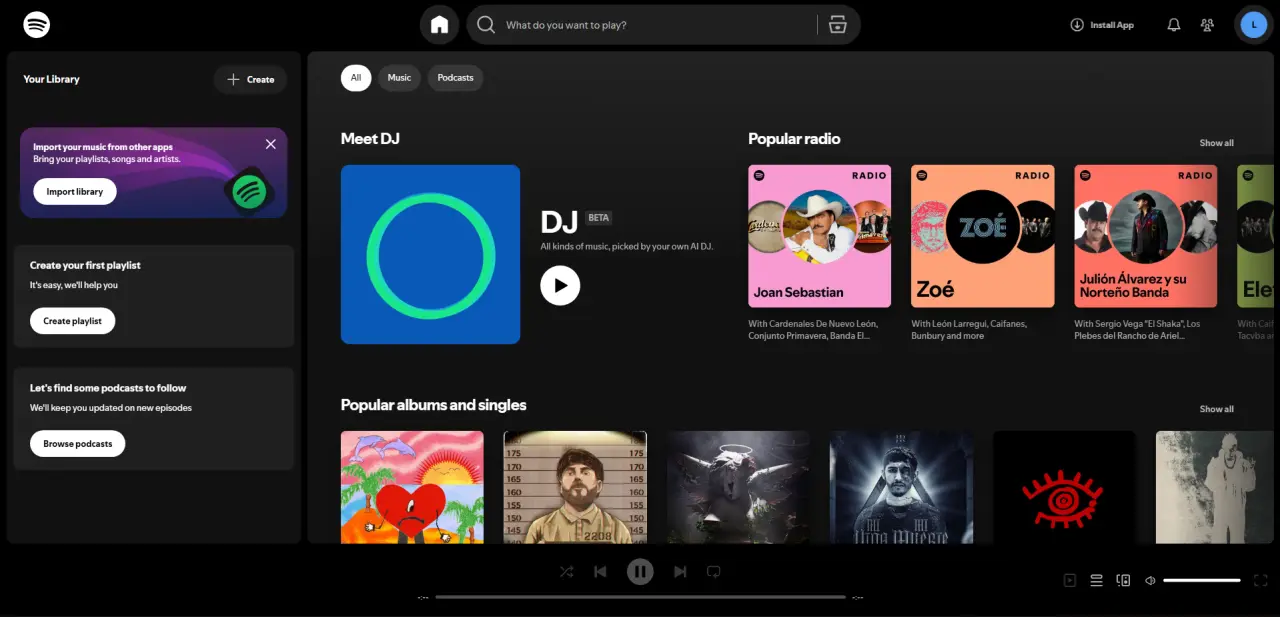Viewport: 1280px width, 617px height.
Task: Click the Your Library heading
Action: click(51, 79)
